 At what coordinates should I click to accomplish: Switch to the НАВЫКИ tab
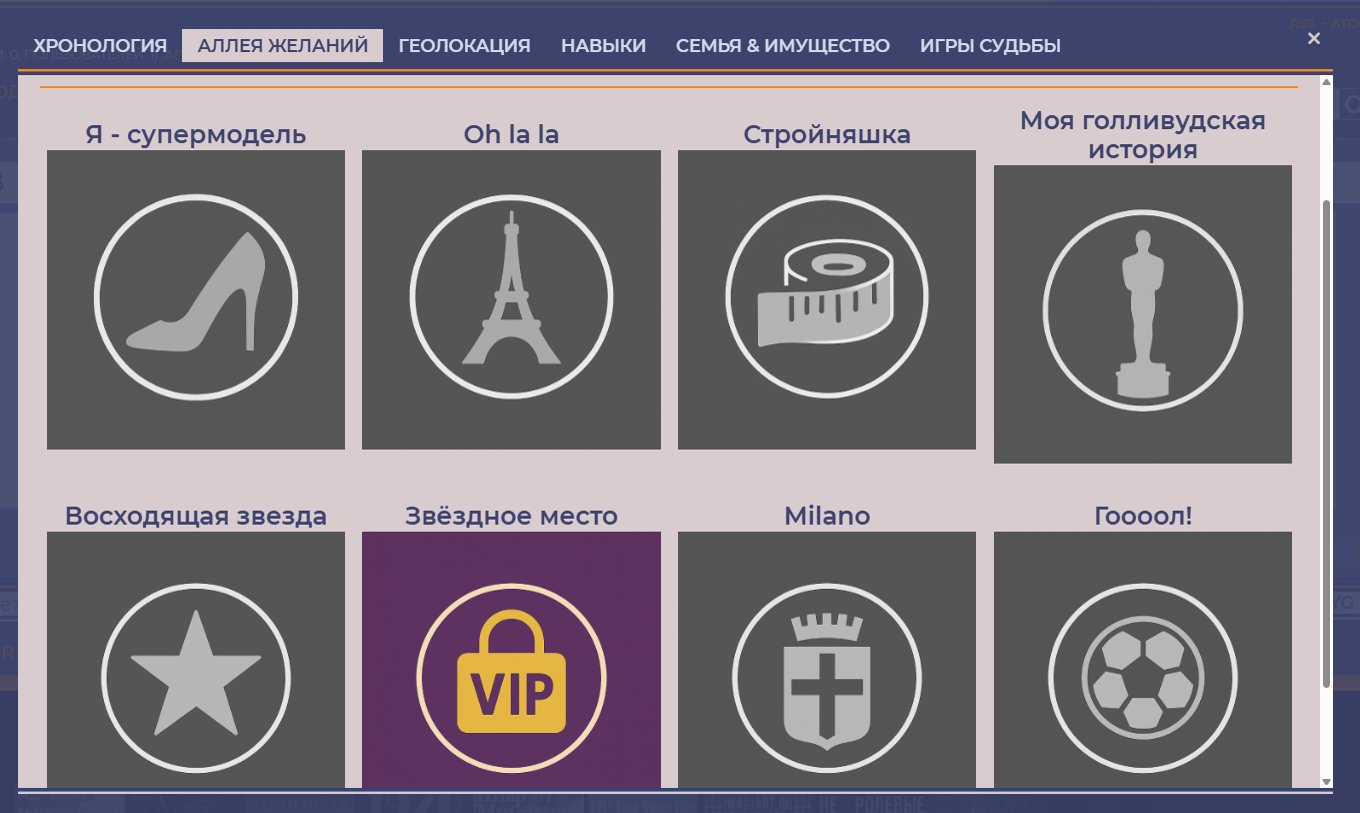(x=604, y=44)
